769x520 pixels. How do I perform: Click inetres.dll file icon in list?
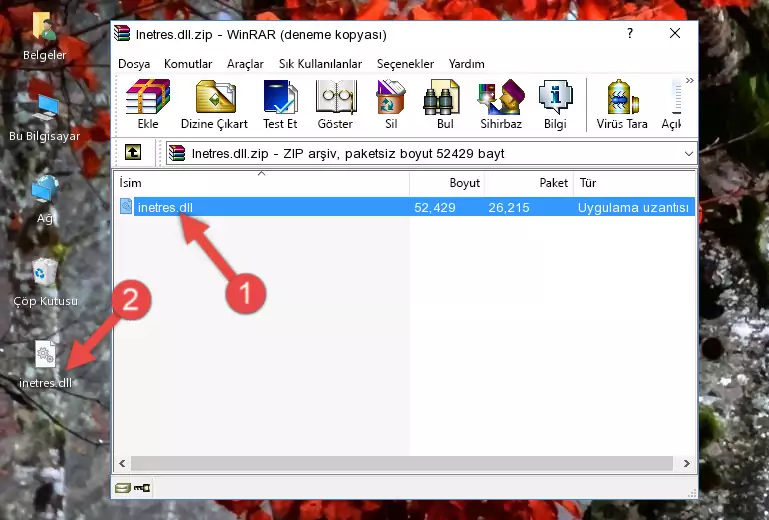coord(126,207)
